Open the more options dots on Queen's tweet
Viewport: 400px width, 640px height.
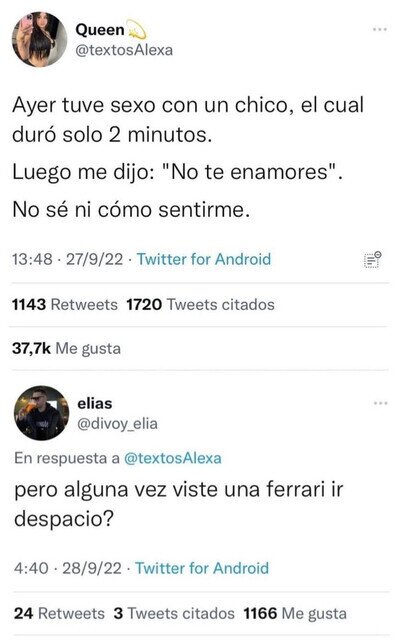380,29
